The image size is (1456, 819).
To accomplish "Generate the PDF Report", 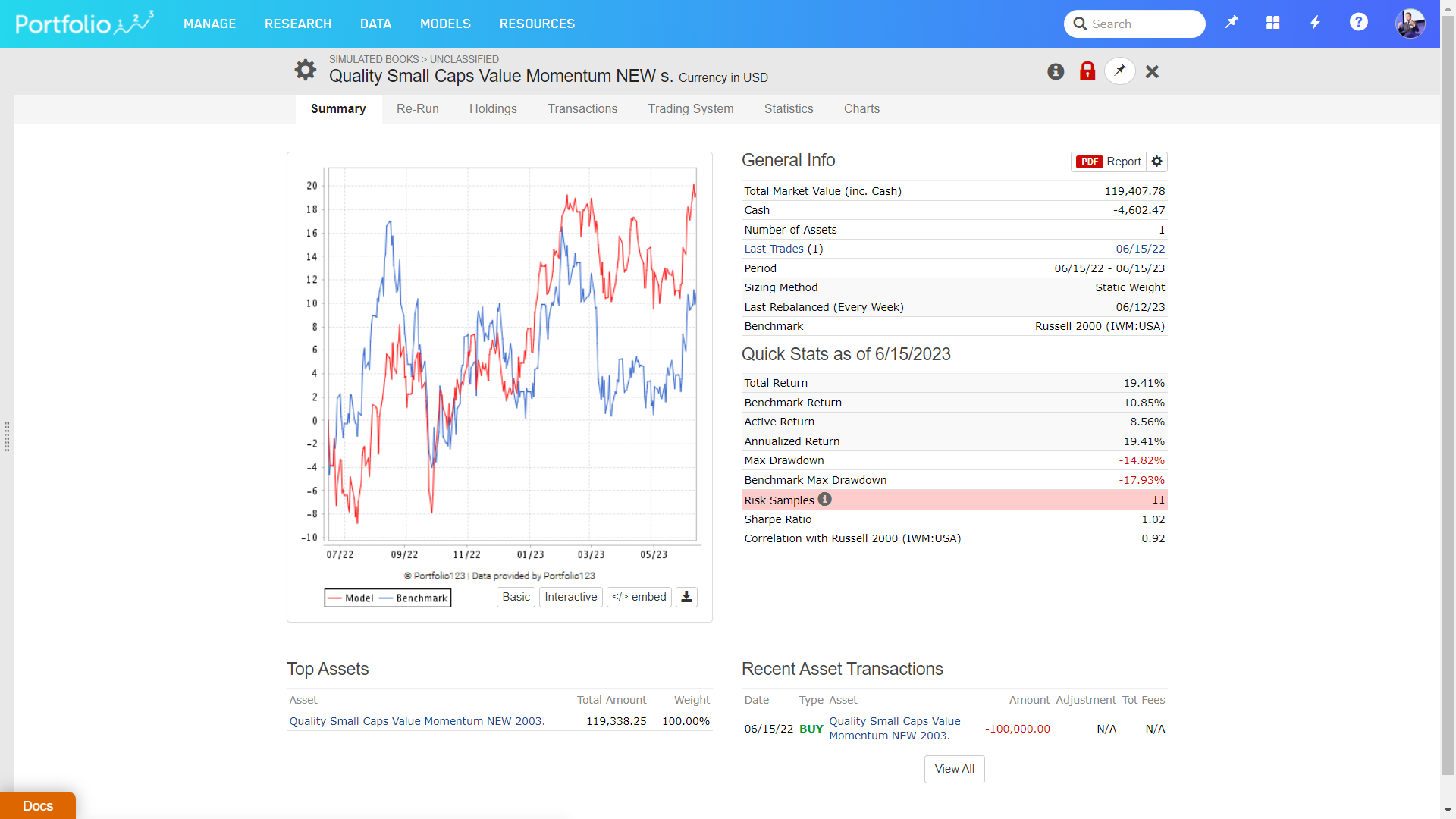I will pyautogui.click(x=1109, y=162).
